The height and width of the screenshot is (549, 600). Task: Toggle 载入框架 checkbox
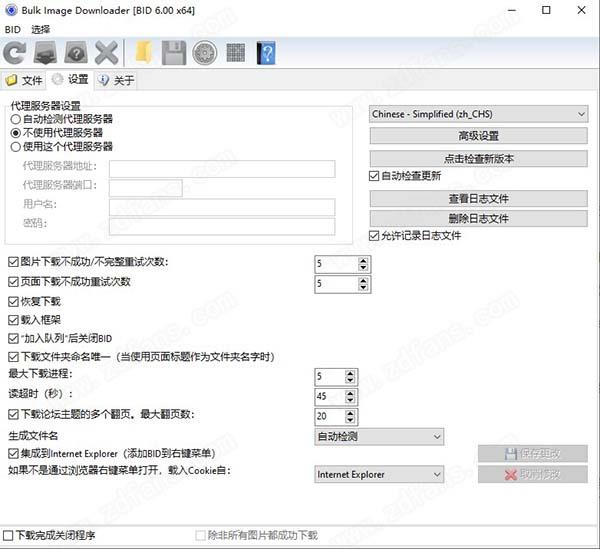[x=13, y=320]
